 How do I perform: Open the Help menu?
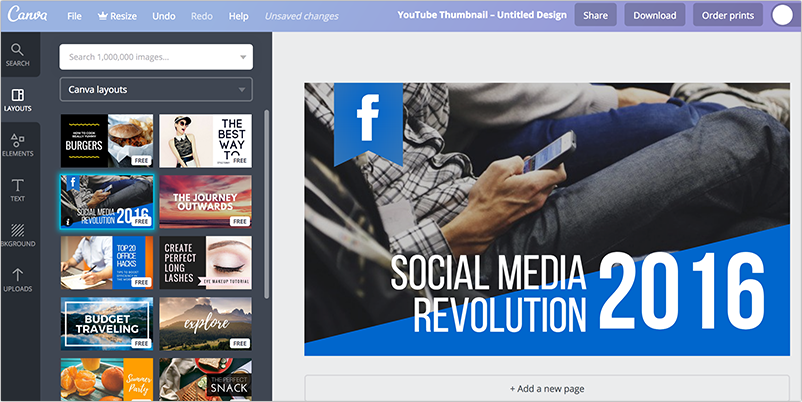238,16
